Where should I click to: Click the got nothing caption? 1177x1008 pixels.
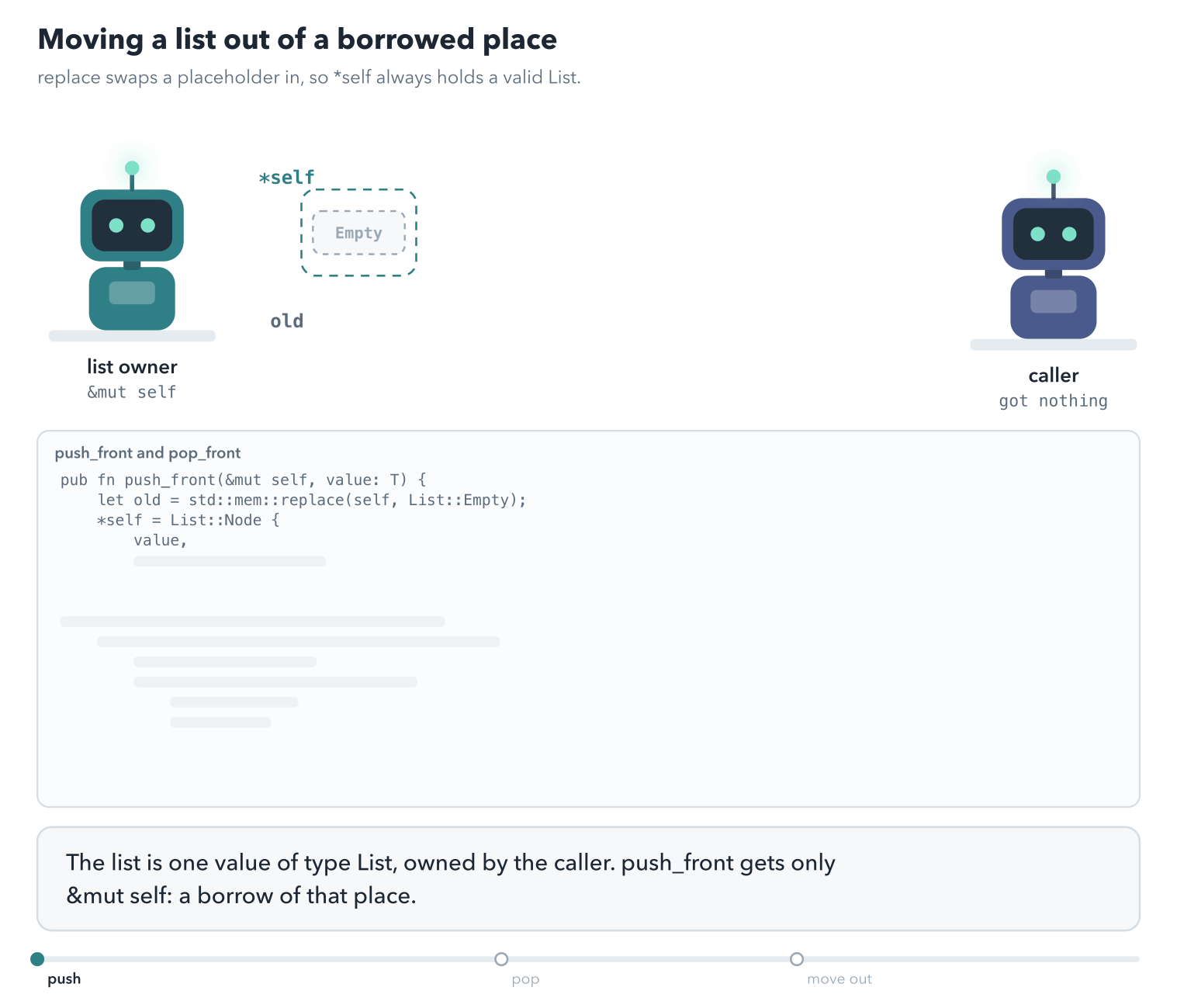[x=1053, y=401]
